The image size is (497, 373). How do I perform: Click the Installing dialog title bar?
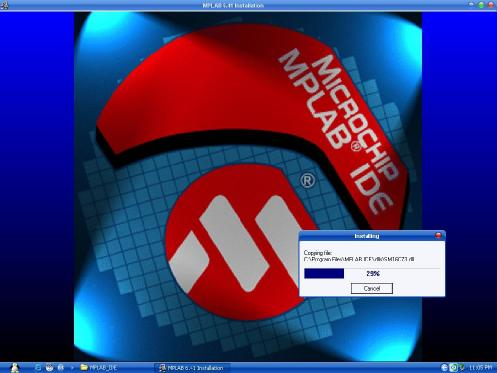click(367, 236)
